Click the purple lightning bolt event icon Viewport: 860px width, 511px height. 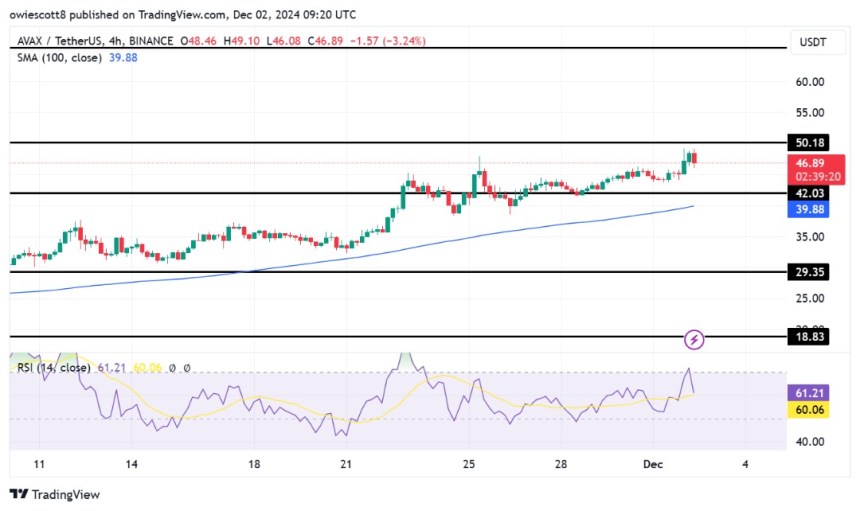coord(694,340)
